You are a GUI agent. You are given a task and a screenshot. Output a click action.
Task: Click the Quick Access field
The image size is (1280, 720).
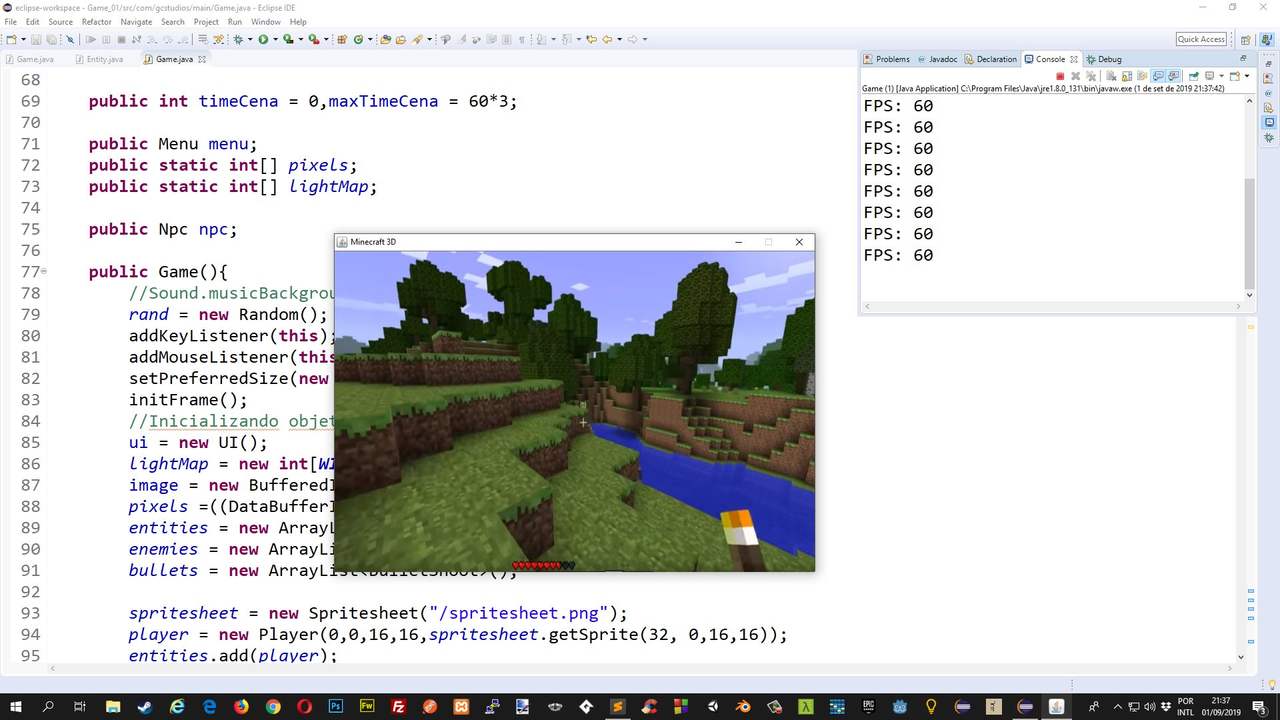tap(1201, 39)
